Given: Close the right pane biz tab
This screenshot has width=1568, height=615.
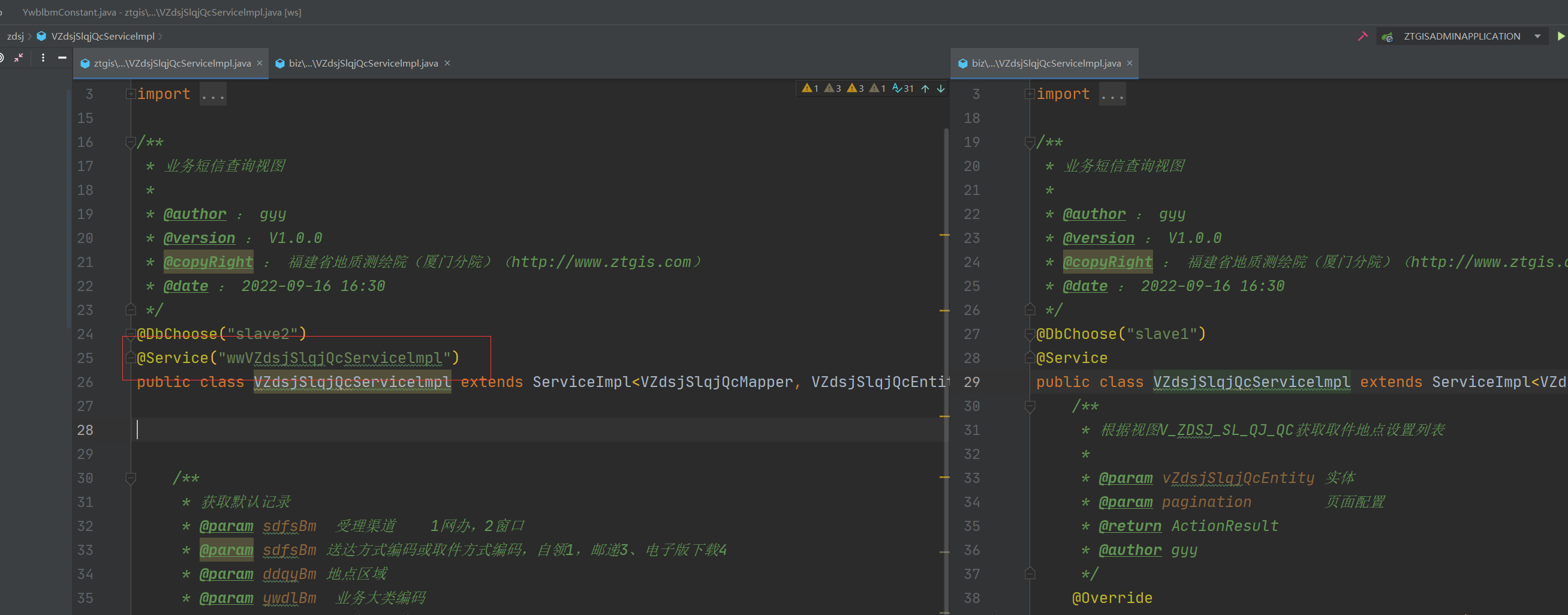Looking at the screenshot, I should tap(1130, 64).
